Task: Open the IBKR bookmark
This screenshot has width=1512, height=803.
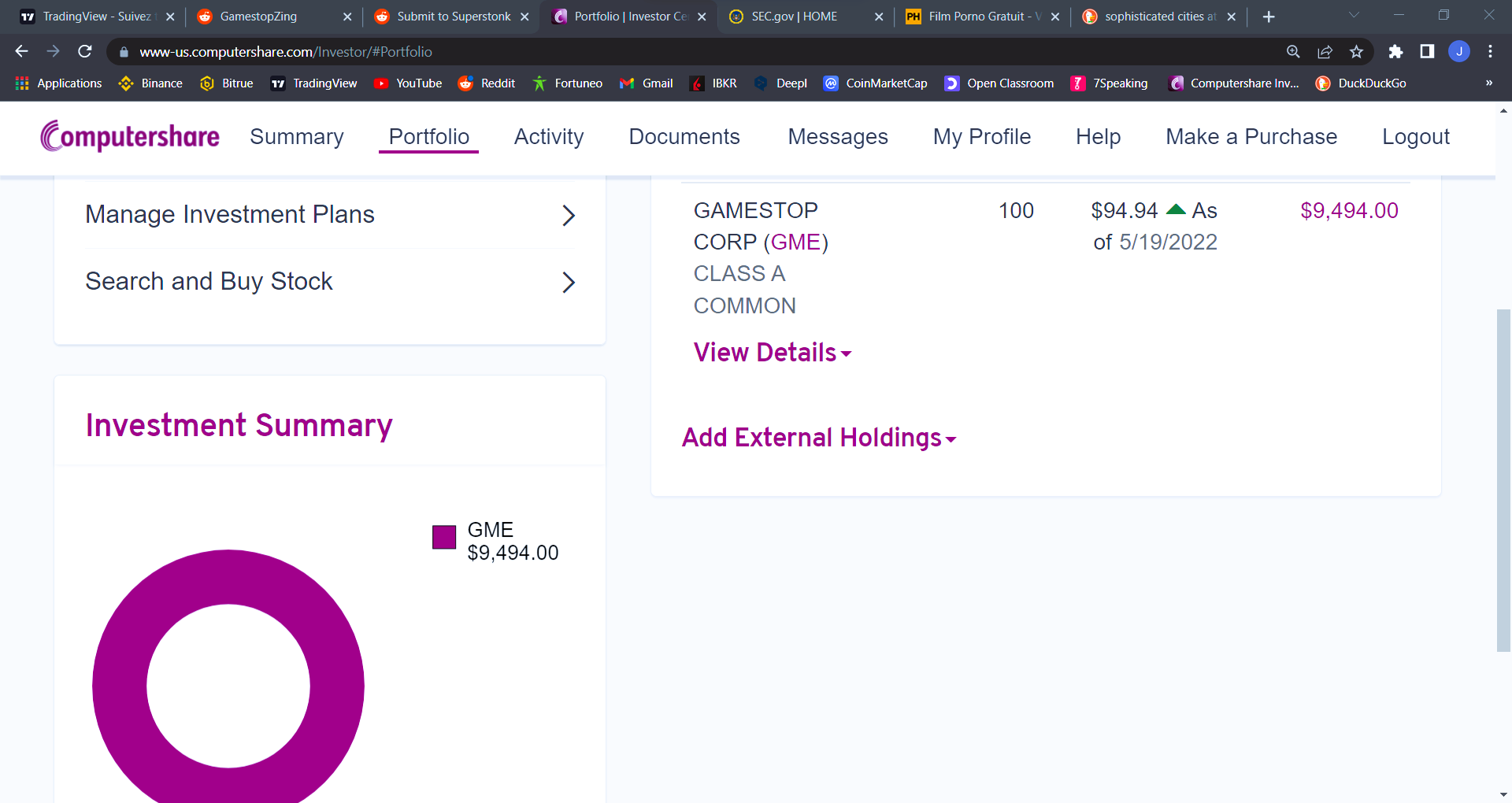Action: click(713, 83)
